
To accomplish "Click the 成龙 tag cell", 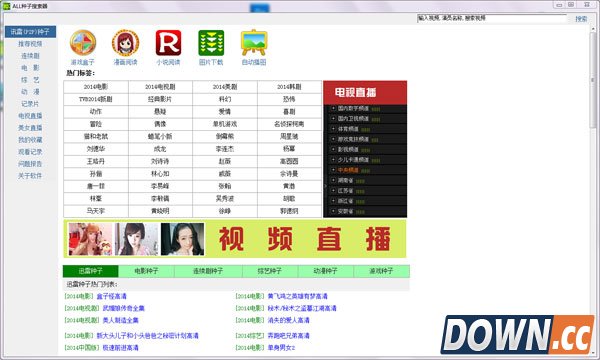I will [160, 149].
